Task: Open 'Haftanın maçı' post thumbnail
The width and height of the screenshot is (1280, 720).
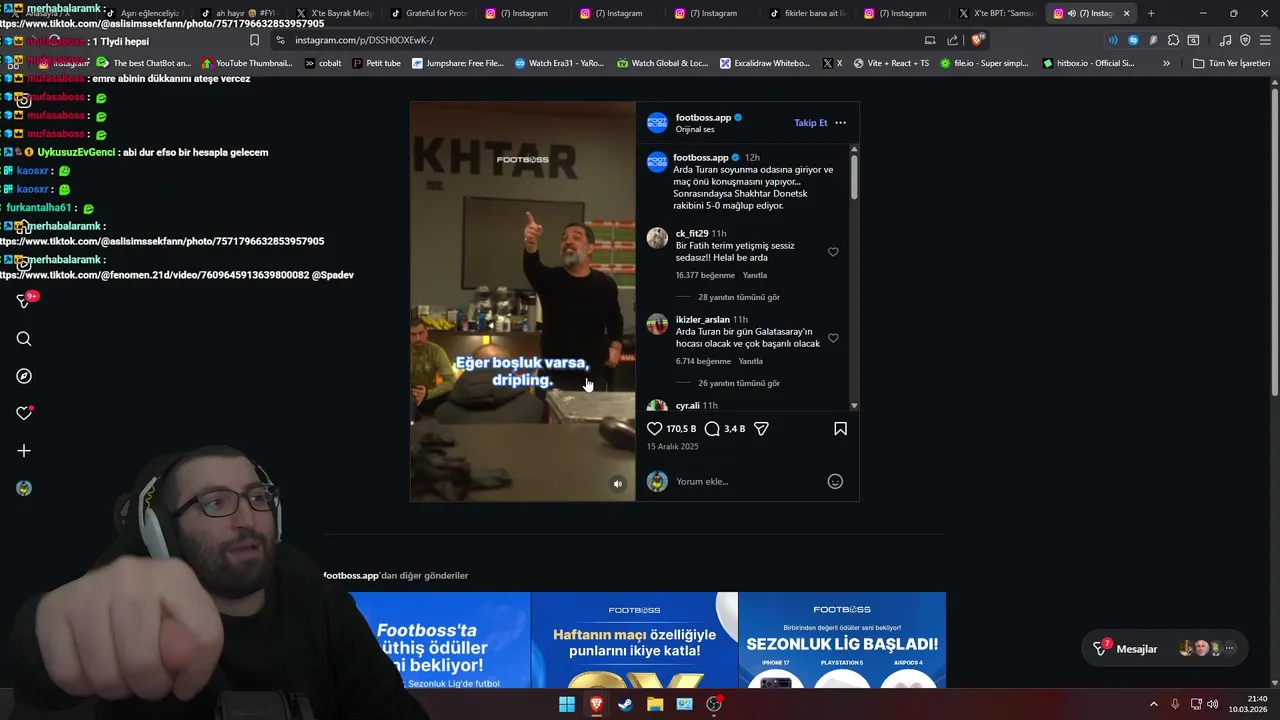Action: click(x=634, y=640)
